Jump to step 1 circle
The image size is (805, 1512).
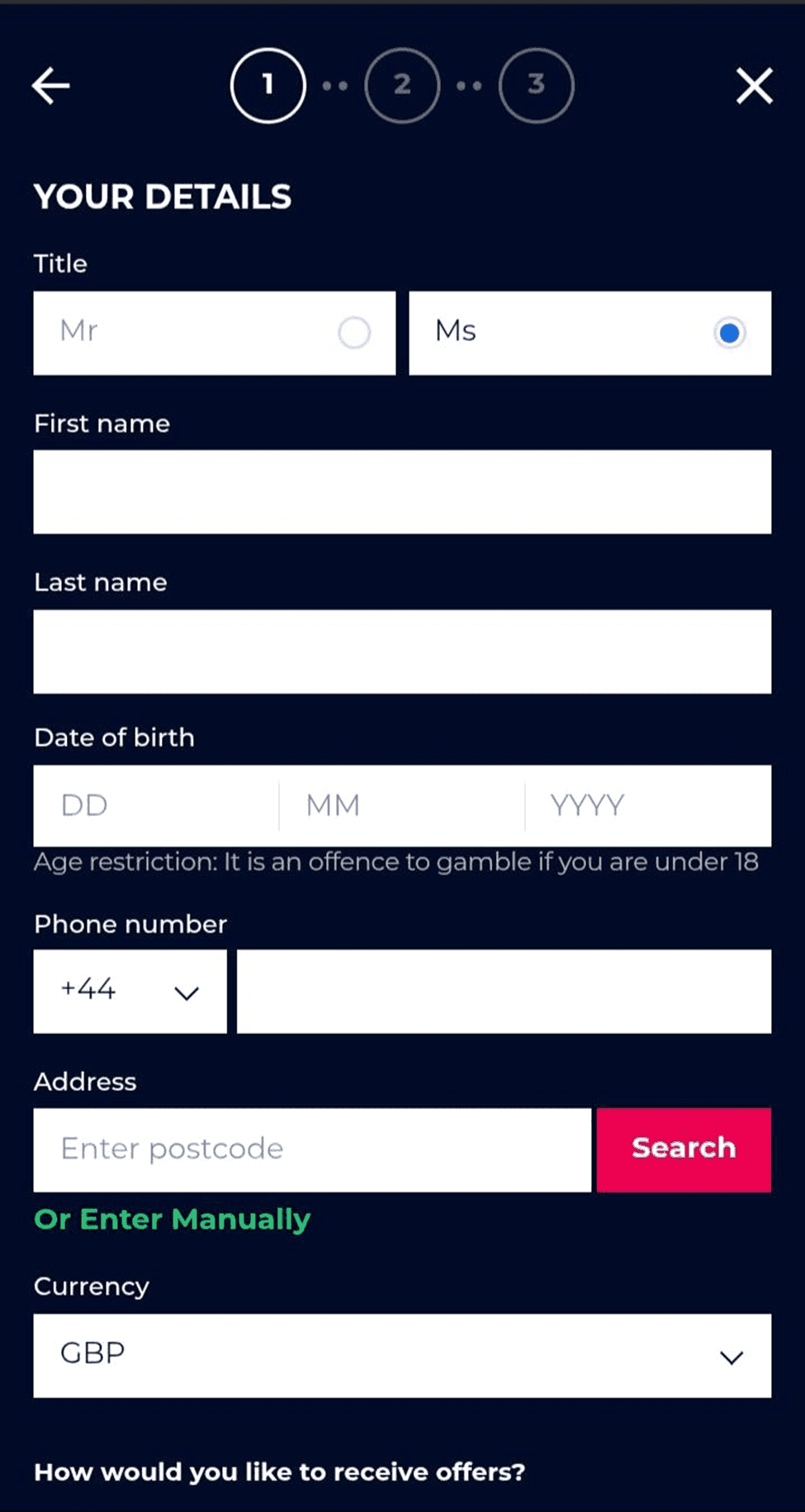click(x=268, y=85)
